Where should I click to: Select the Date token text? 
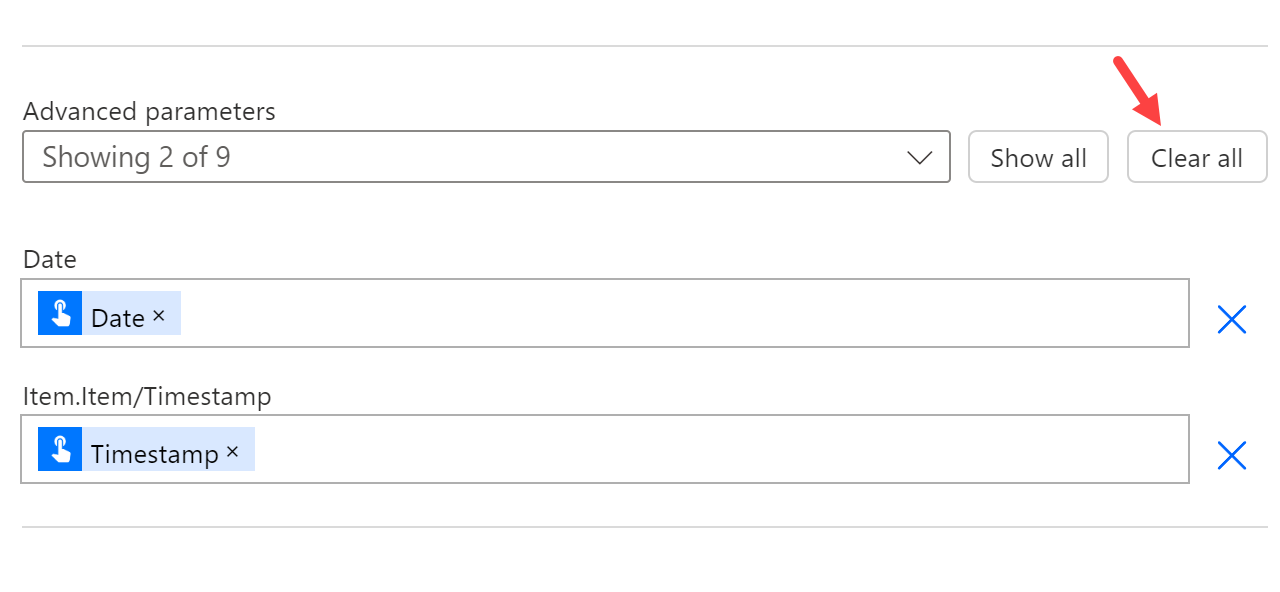[118, 318]
